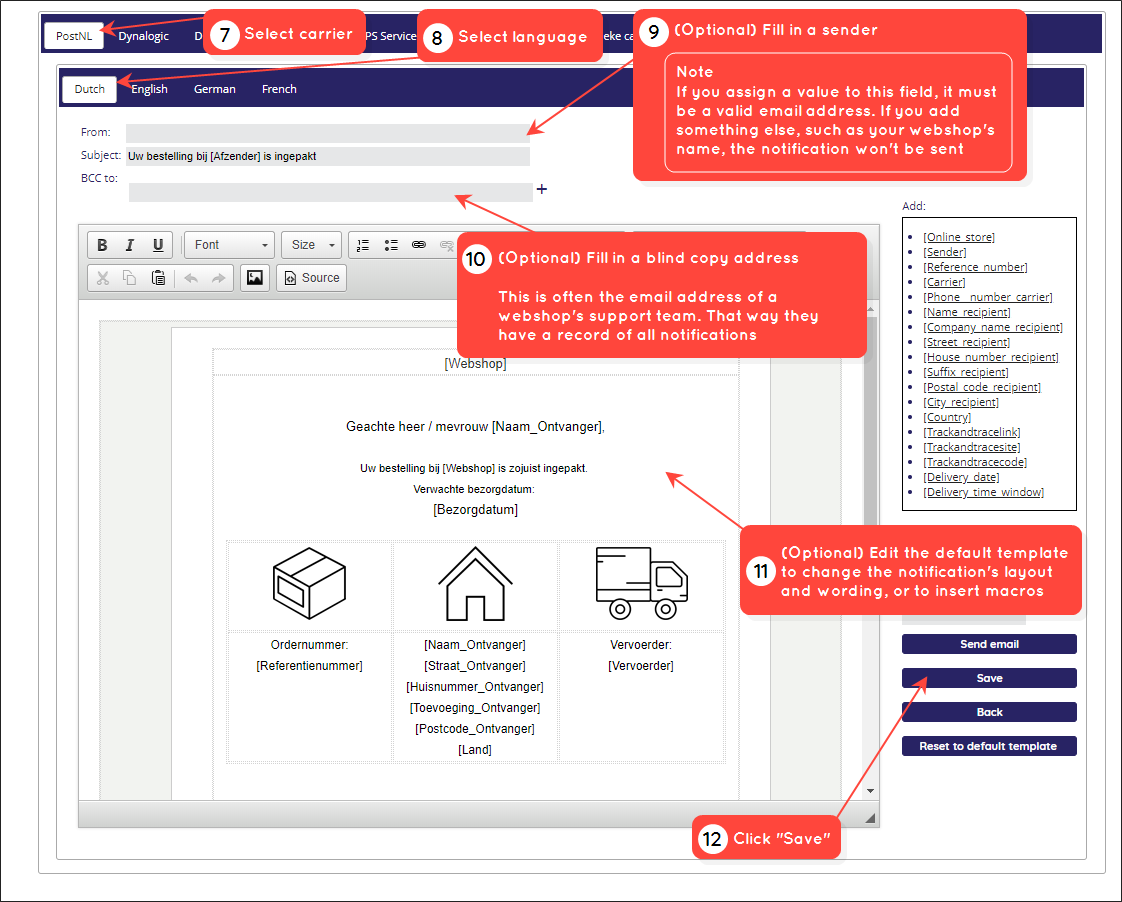1122x902 pixels.
Task: Insert the [Phone_number_carrier] macro
Action: [x=988, y=297]
